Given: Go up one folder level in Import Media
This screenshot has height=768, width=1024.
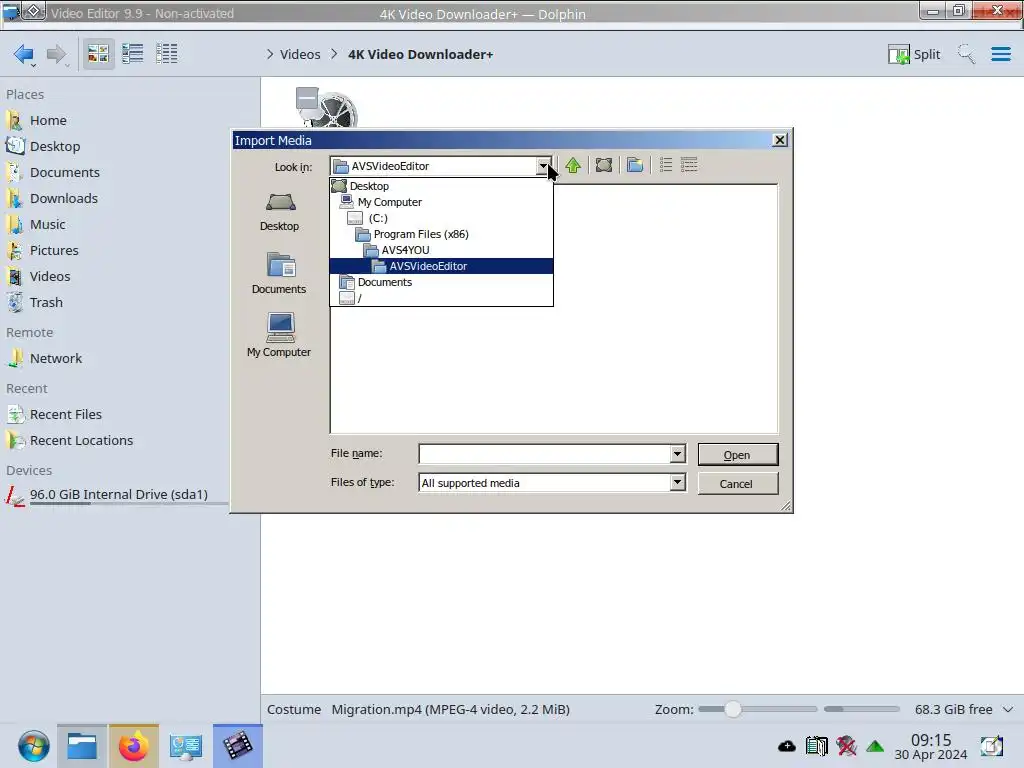Looking at the screenshot, I should (573, 165).
